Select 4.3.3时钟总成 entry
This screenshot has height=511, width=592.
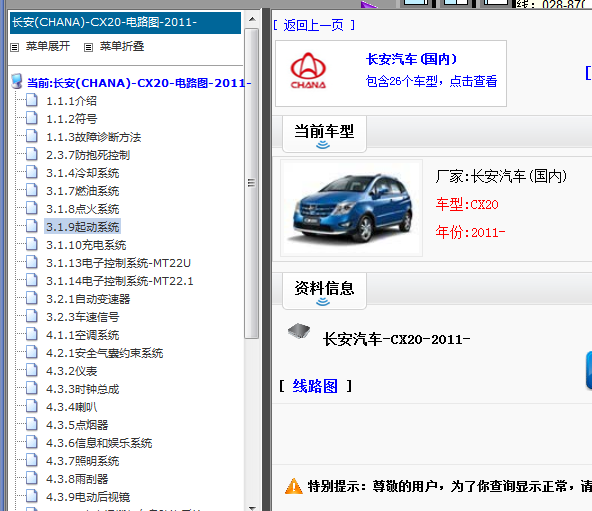coord(82,389)
